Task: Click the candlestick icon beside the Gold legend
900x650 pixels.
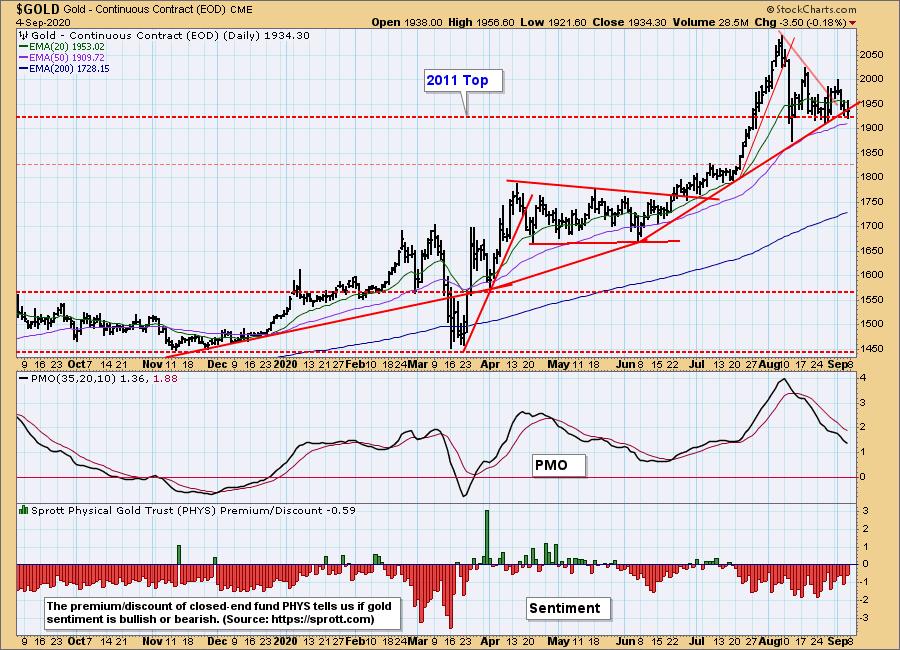Action: point(24,36)
